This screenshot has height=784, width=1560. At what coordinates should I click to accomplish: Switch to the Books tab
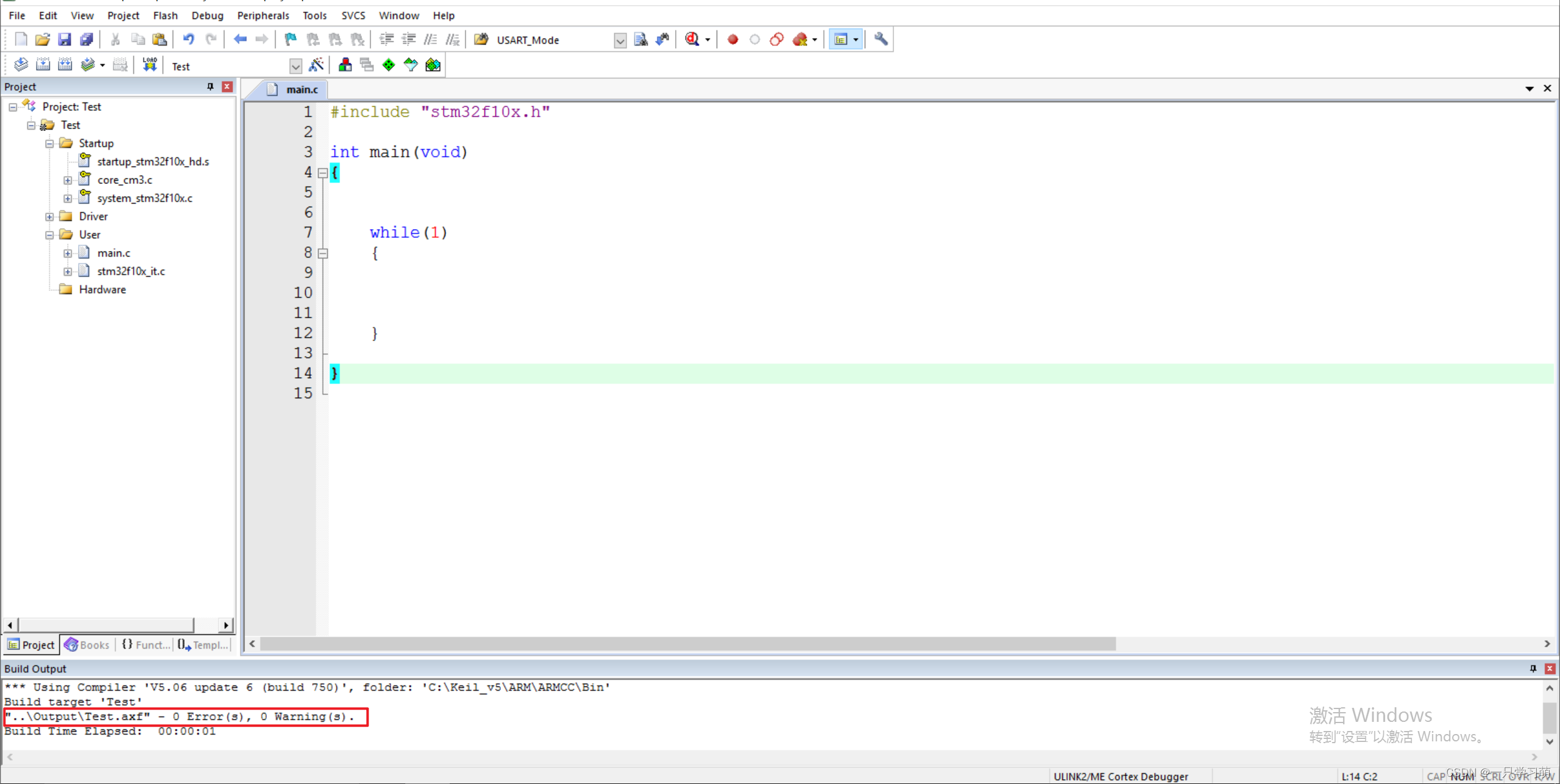click(87, 645)
